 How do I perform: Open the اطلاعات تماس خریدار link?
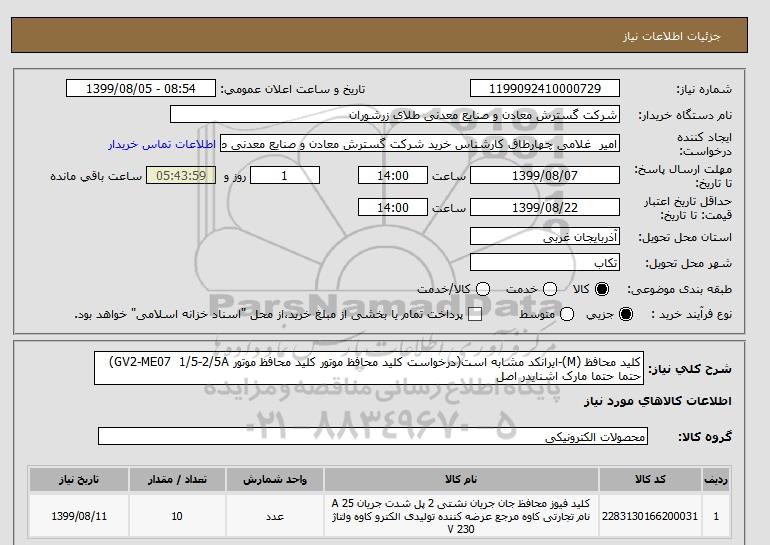(162, 145)
